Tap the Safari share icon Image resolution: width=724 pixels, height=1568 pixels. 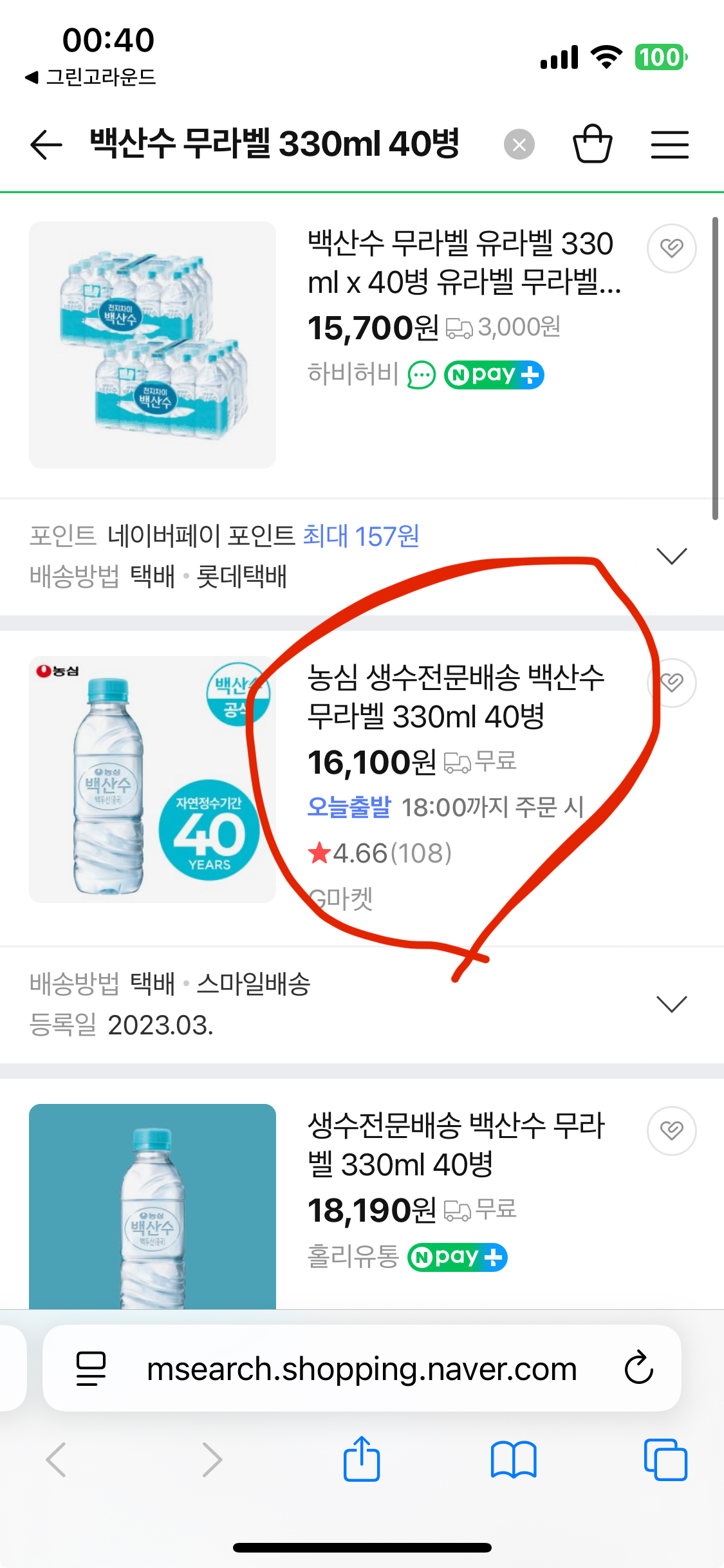tap(362, 1459)
